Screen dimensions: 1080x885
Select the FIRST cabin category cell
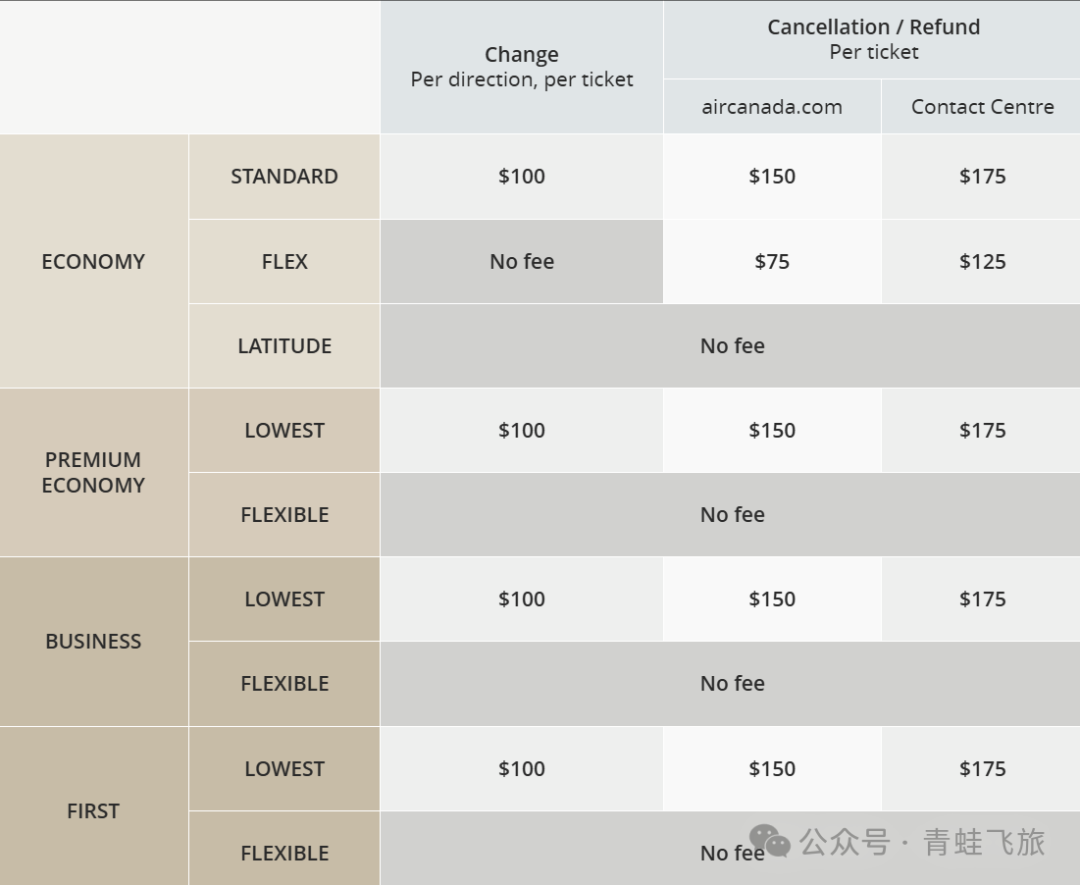point(93,811)
